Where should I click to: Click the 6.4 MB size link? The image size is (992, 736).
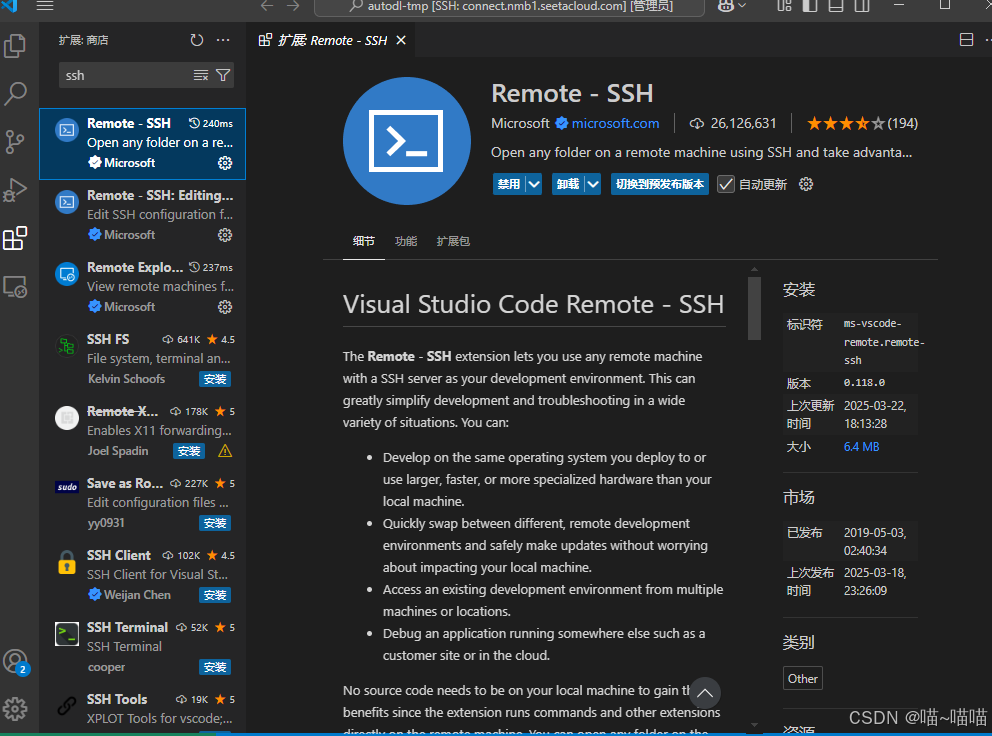[861, 447]
